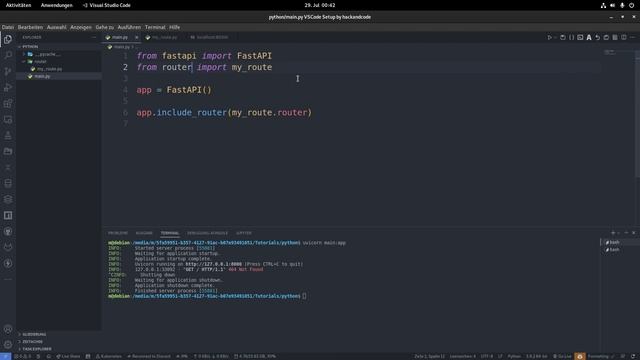This screenshot has width=640, height=360.
Task: Open the stacked layers icon view
Action: coord(8,199)
